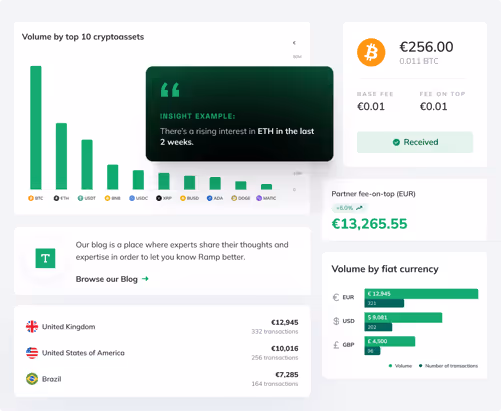Open the Browse our Blog link
Viewport: 501px width, 411px height.
[112, 279]
